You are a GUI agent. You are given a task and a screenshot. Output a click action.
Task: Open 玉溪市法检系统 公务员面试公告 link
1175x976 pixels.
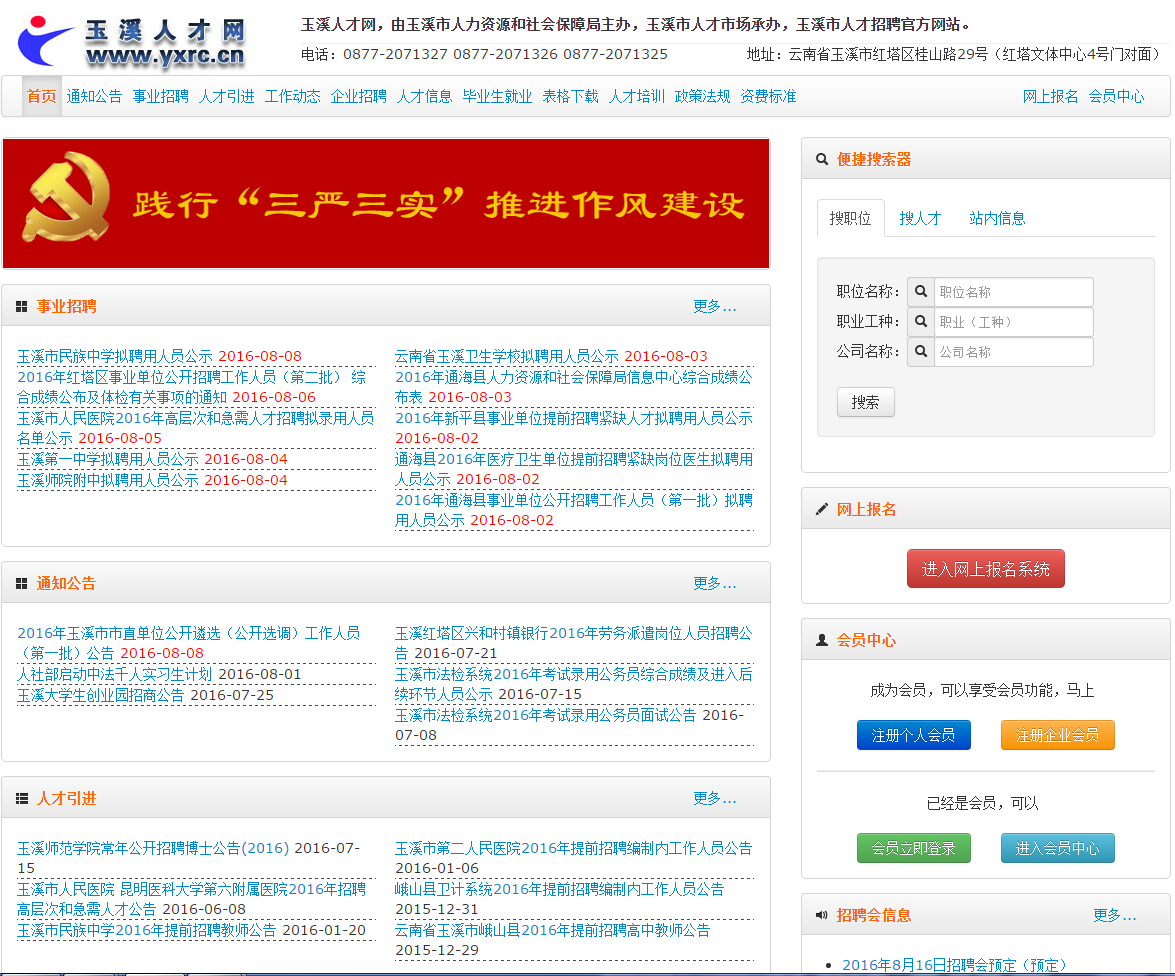[x=546, y=715]
